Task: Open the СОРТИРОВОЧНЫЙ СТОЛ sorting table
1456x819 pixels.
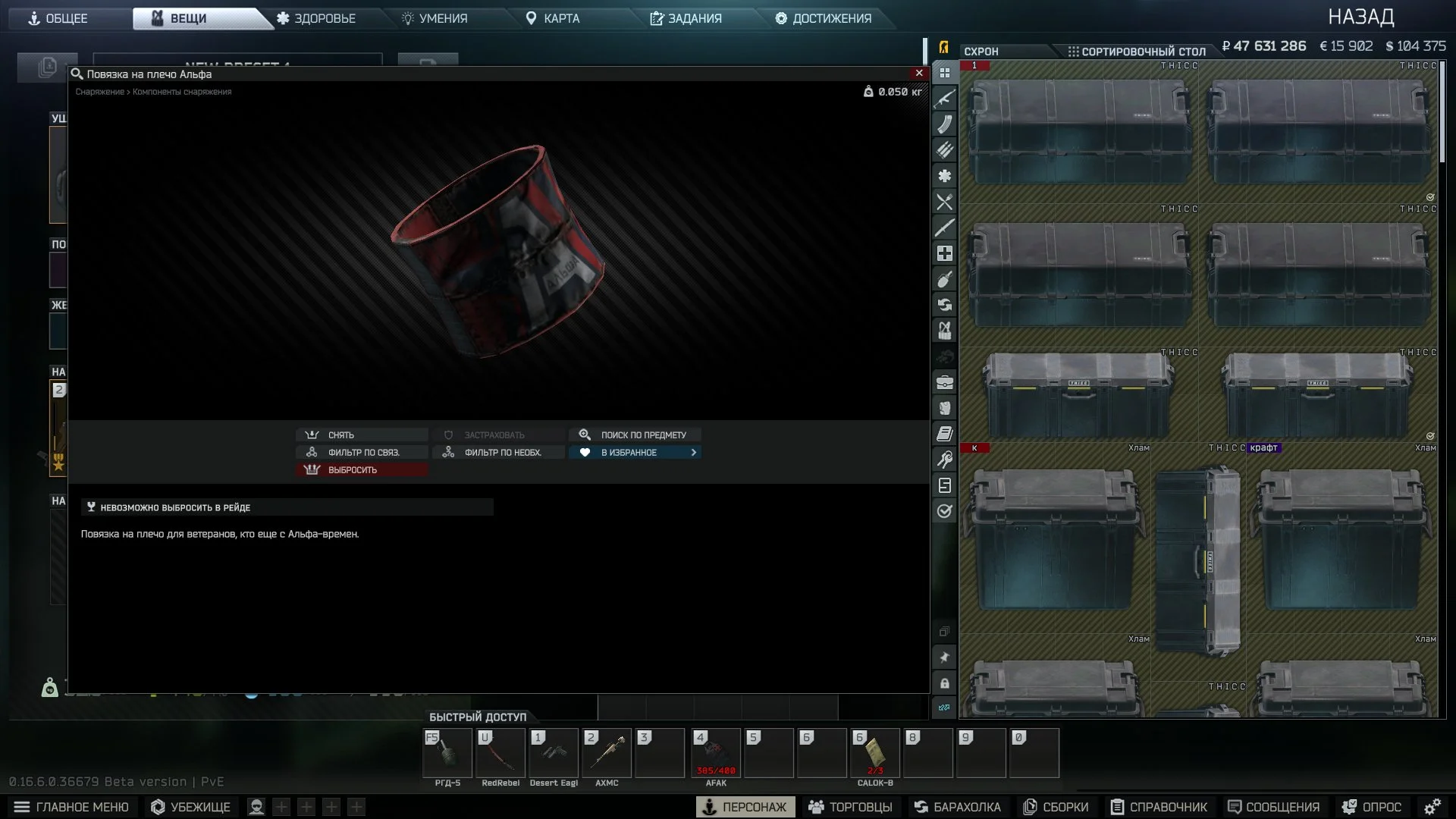Action: pos(1136,51)
